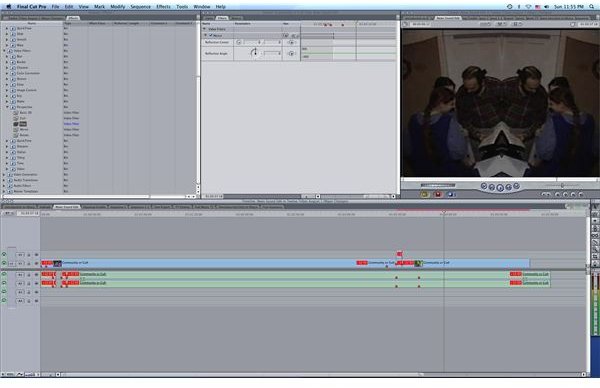Toggle Auto Select on A2 track
Viewport: 600px width, 388px height.
click(x=37, y=284)
